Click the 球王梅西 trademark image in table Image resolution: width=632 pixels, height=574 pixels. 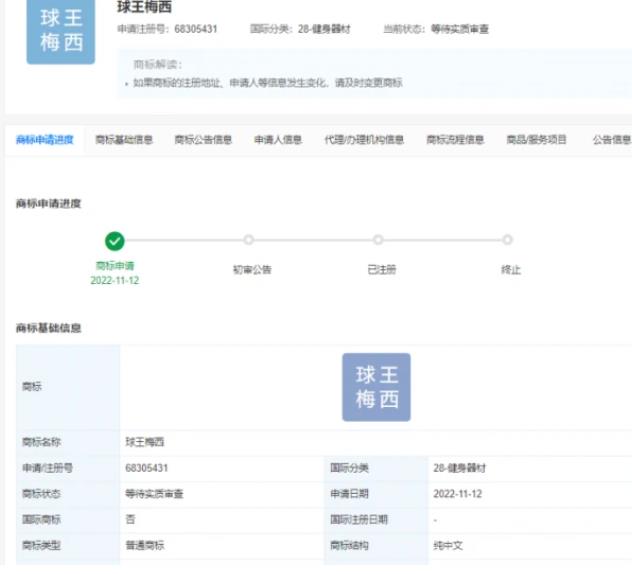(x=376, y=387)
